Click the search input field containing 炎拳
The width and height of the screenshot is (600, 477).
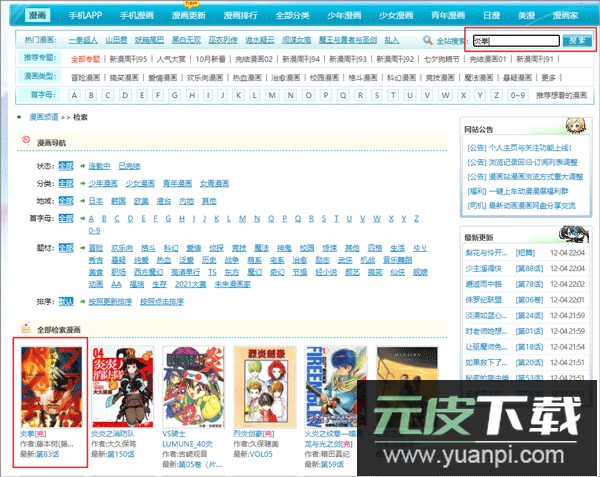tap(514, 41)
